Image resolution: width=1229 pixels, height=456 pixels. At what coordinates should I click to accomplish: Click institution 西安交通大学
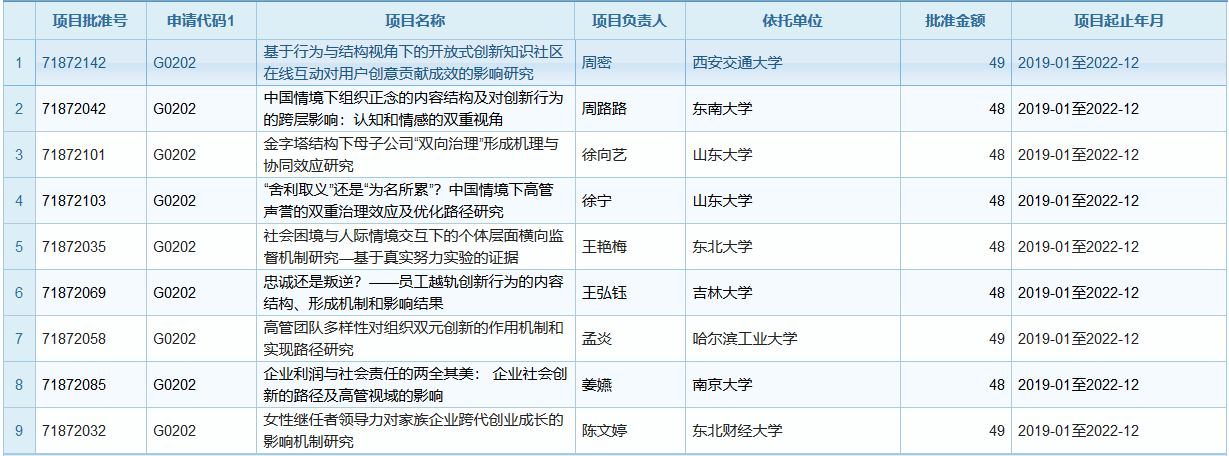pyautogui.click(x=738, y=63)
